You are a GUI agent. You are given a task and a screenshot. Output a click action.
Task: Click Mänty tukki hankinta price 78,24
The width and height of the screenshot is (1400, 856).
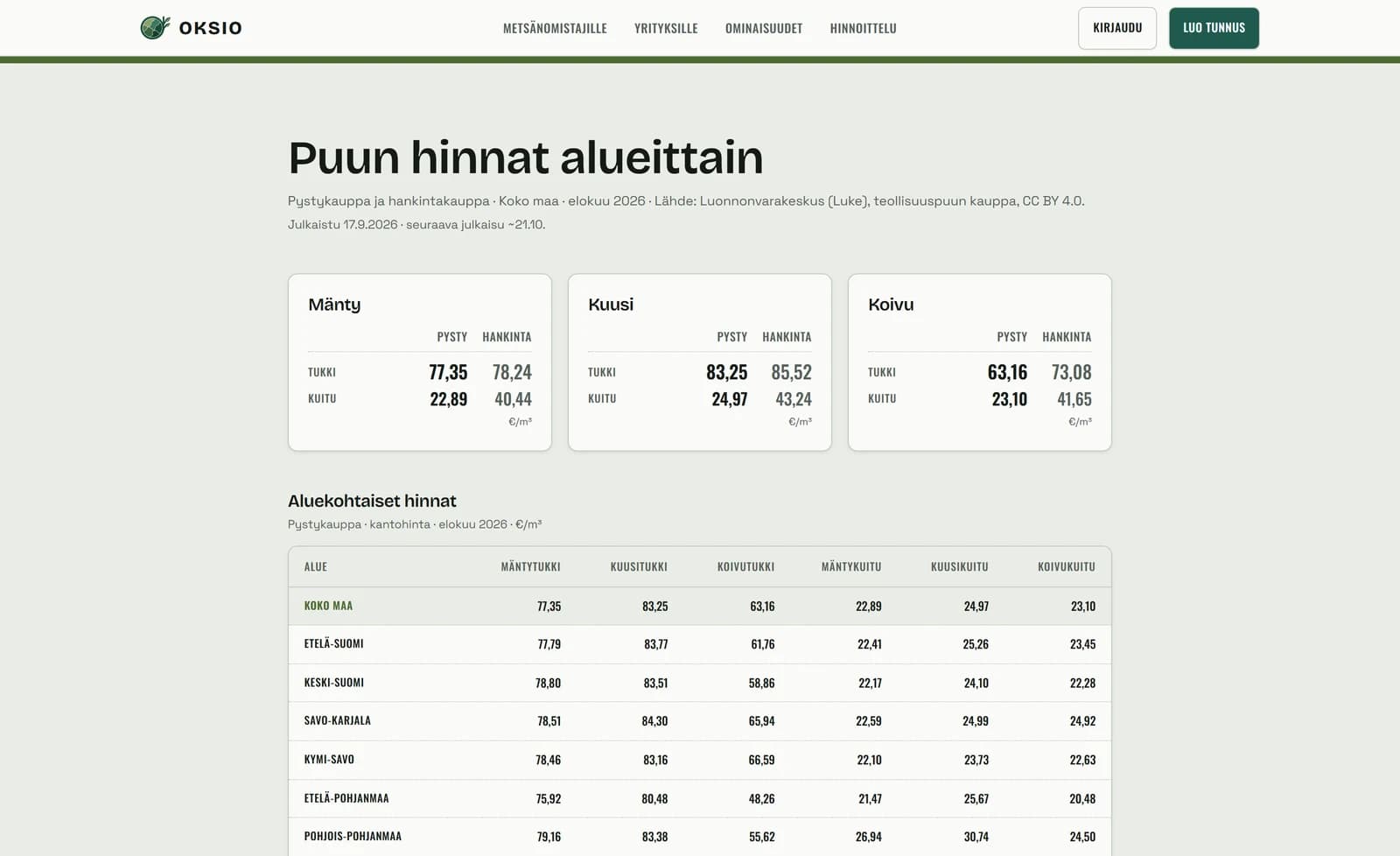[512, 372]
